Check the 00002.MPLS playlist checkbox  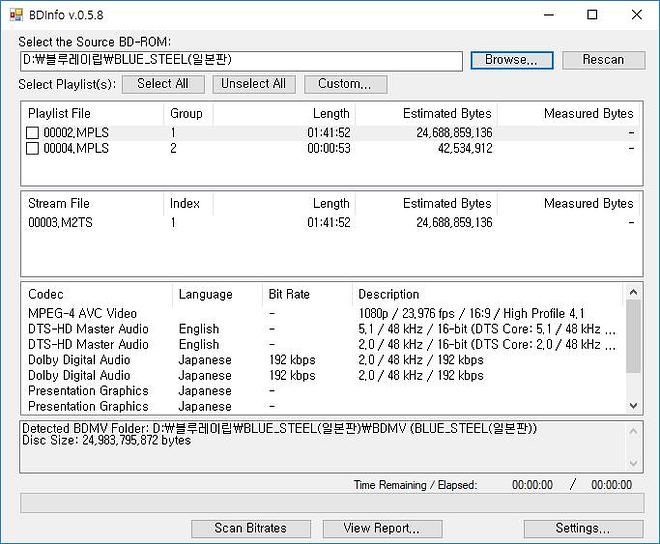(x=33, y=133)
